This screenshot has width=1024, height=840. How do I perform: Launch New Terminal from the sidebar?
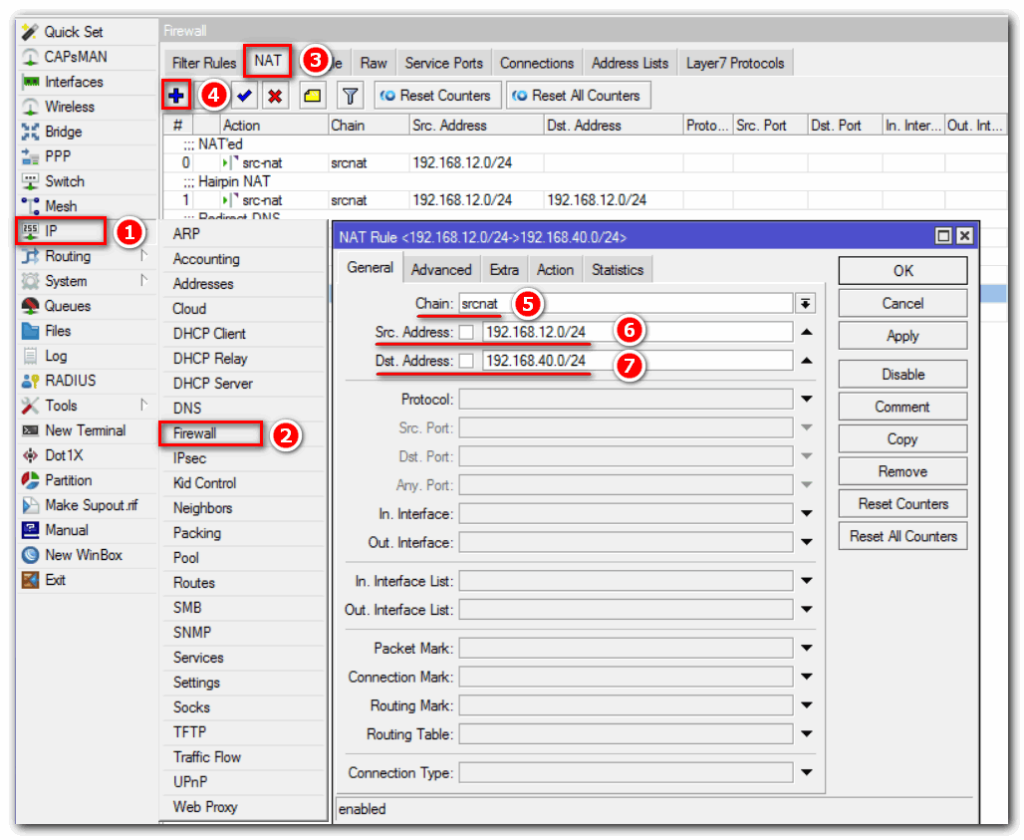(x=85, y=431)
